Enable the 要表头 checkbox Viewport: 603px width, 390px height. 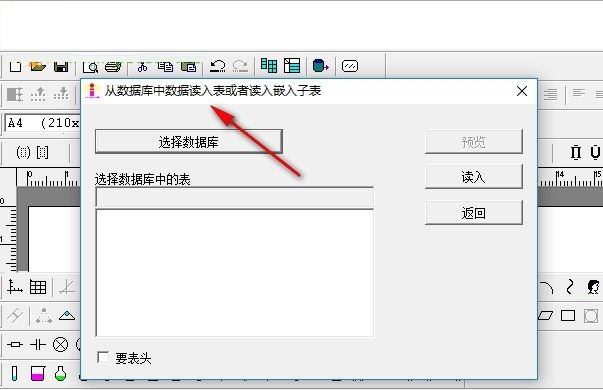103,357
